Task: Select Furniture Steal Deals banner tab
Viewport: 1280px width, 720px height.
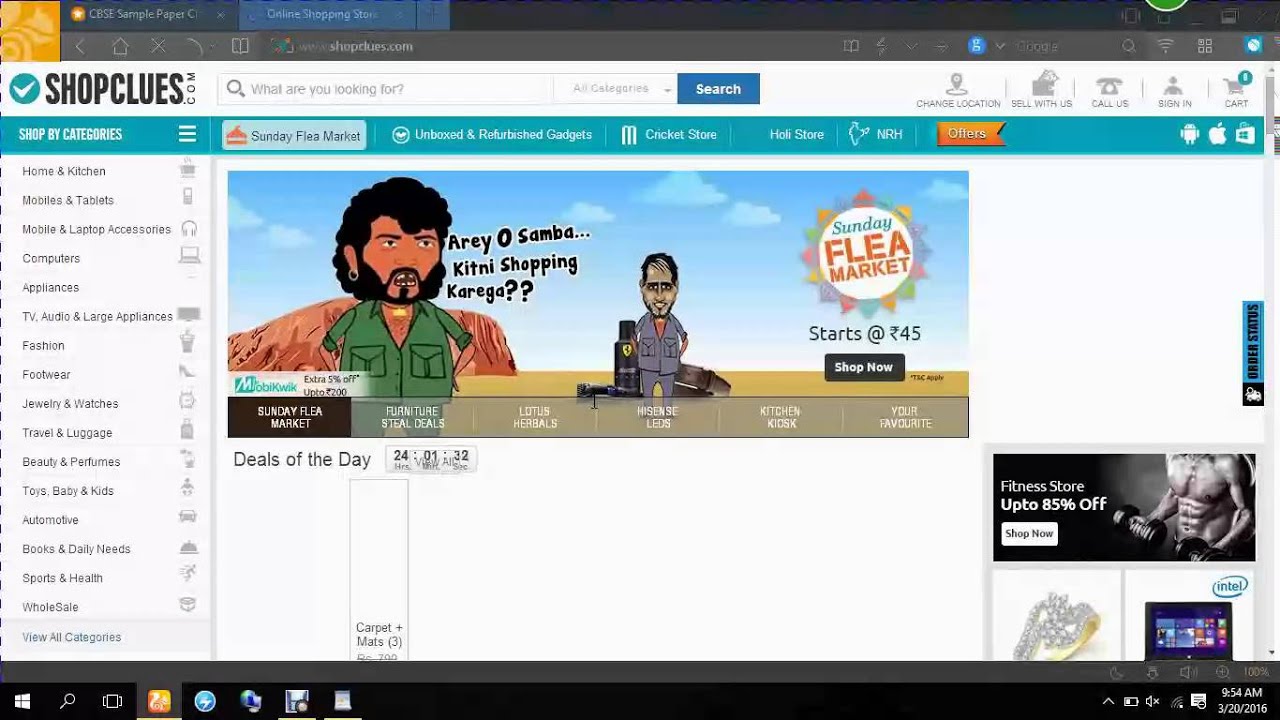Action: point(412,417)
